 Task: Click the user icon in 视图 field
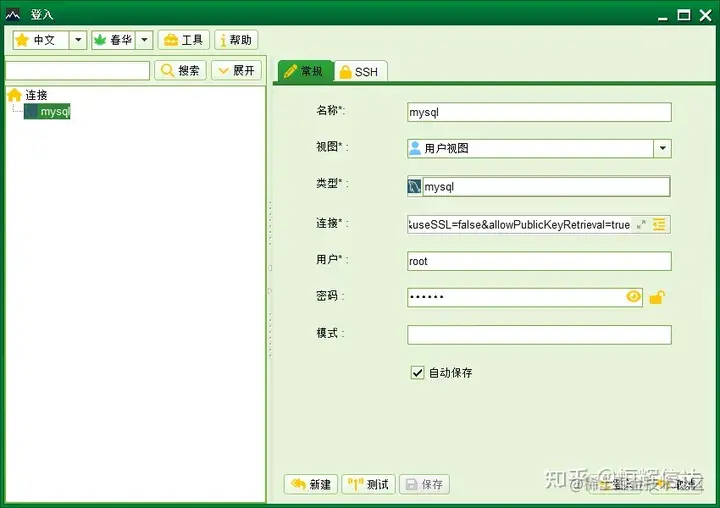tap(415, 148)
